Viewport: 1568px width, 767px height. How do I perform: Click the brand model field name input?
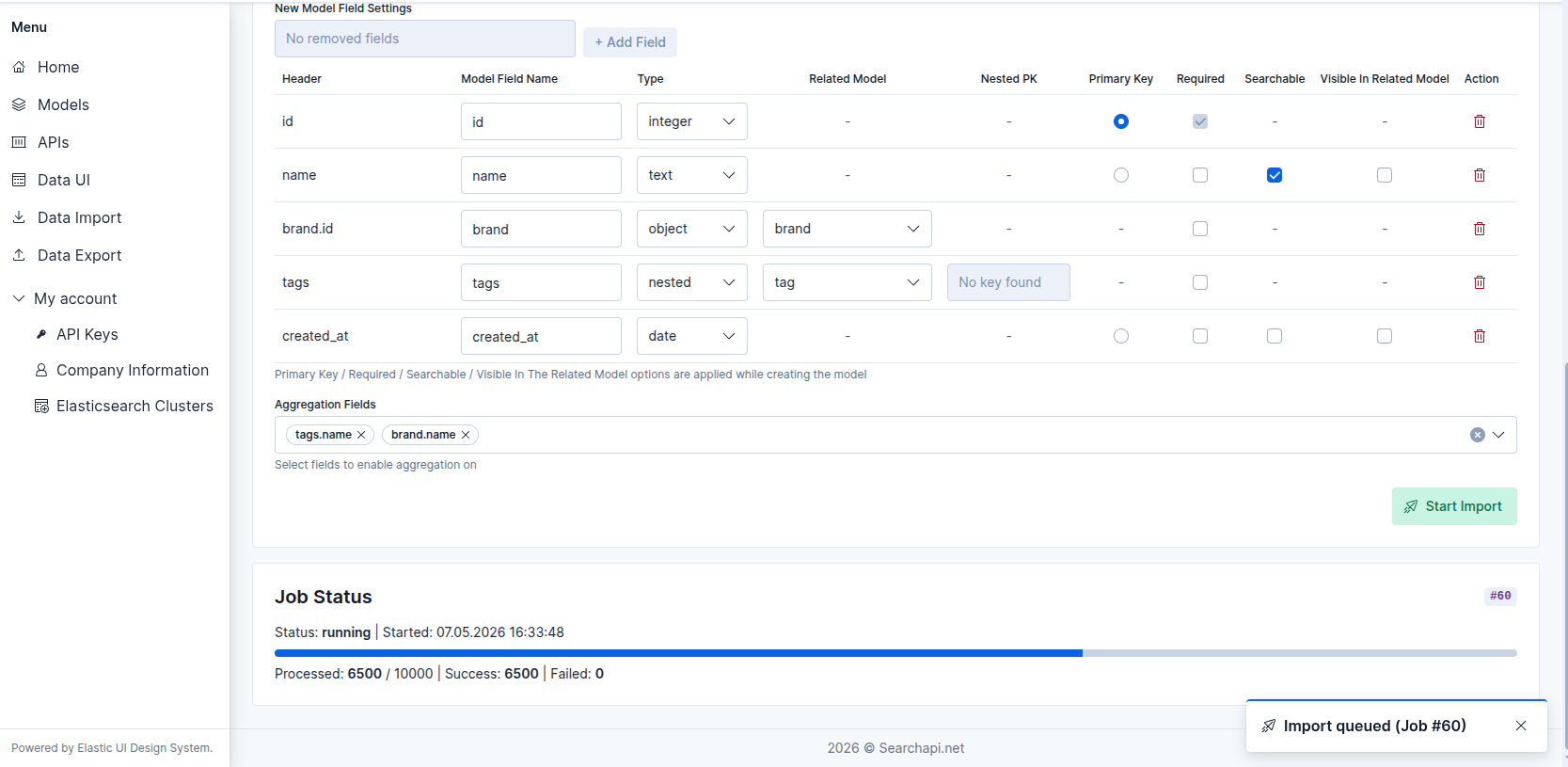click(x=541, y=229)
